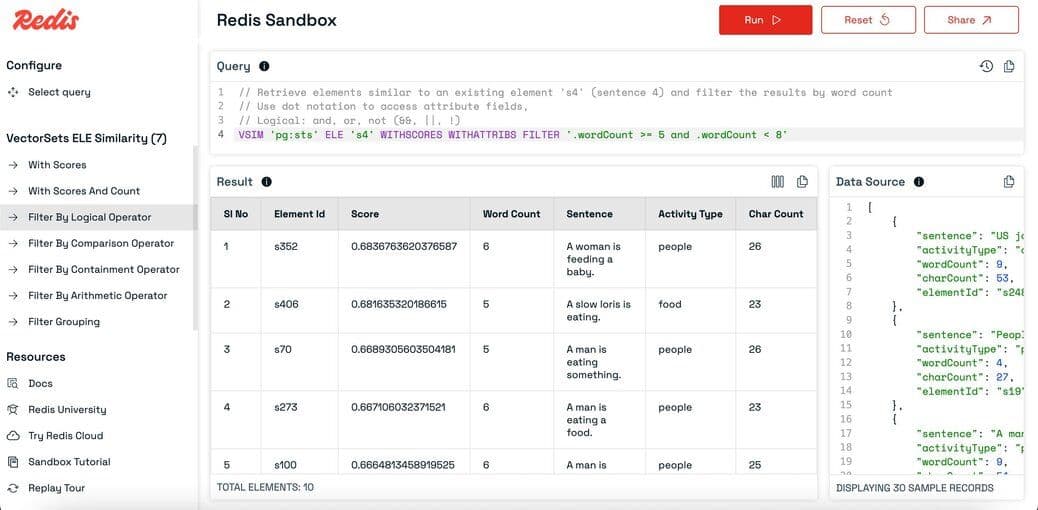Open the Filter Grouping query
Screen dimensions: 1038x510
[64, 322]
